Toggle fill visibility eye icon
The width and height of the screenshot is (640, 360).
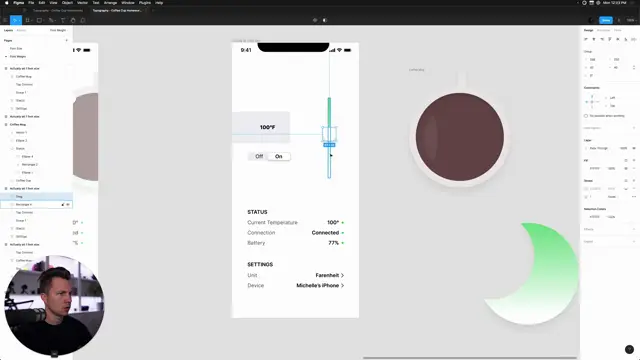(626, 168)
